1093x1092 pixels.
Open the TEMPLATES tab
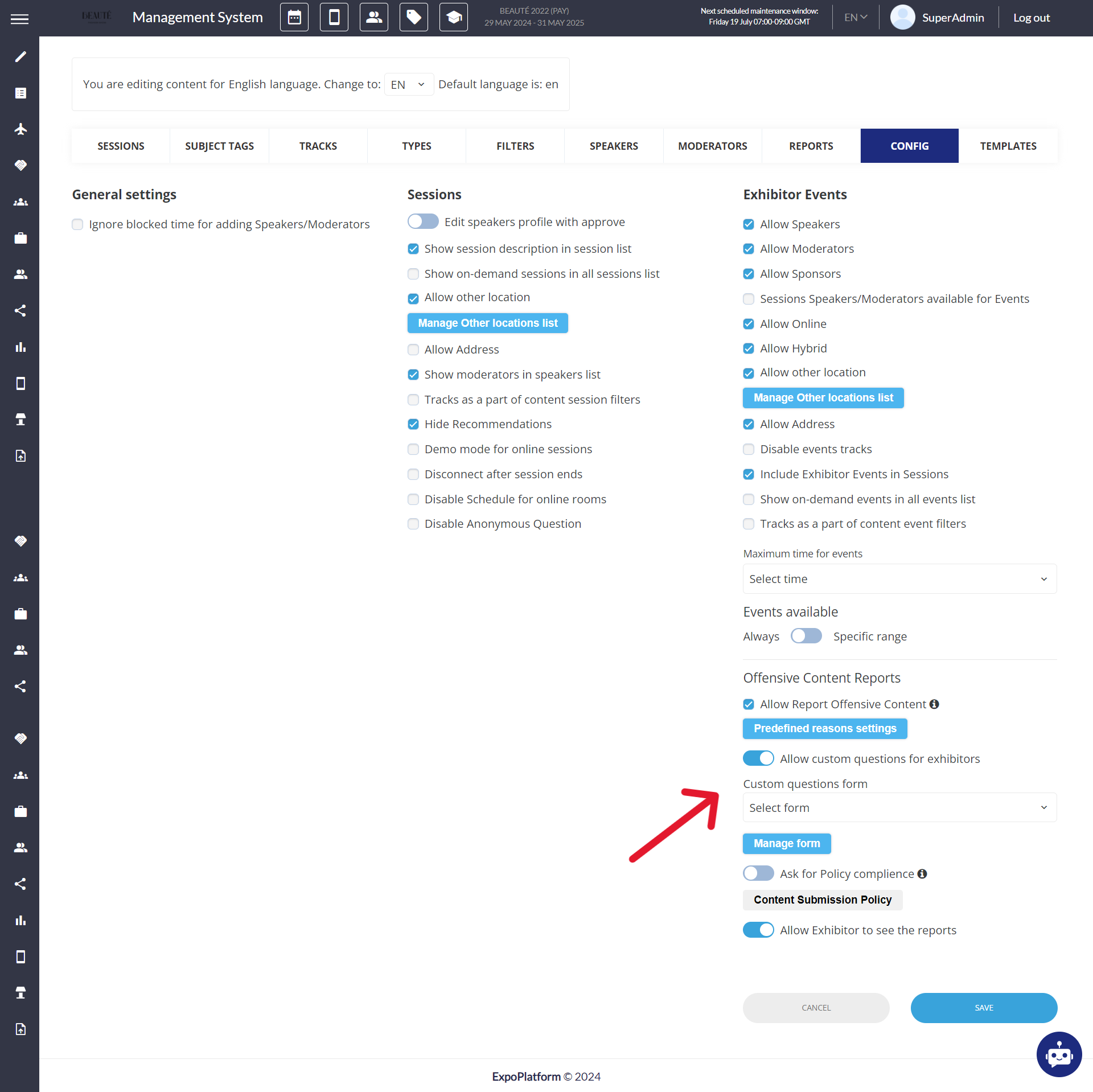coord(1008,146)
